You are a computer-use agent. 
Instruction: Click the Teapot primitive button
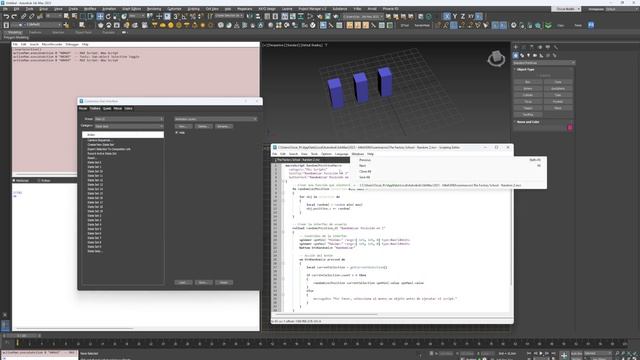528,108
